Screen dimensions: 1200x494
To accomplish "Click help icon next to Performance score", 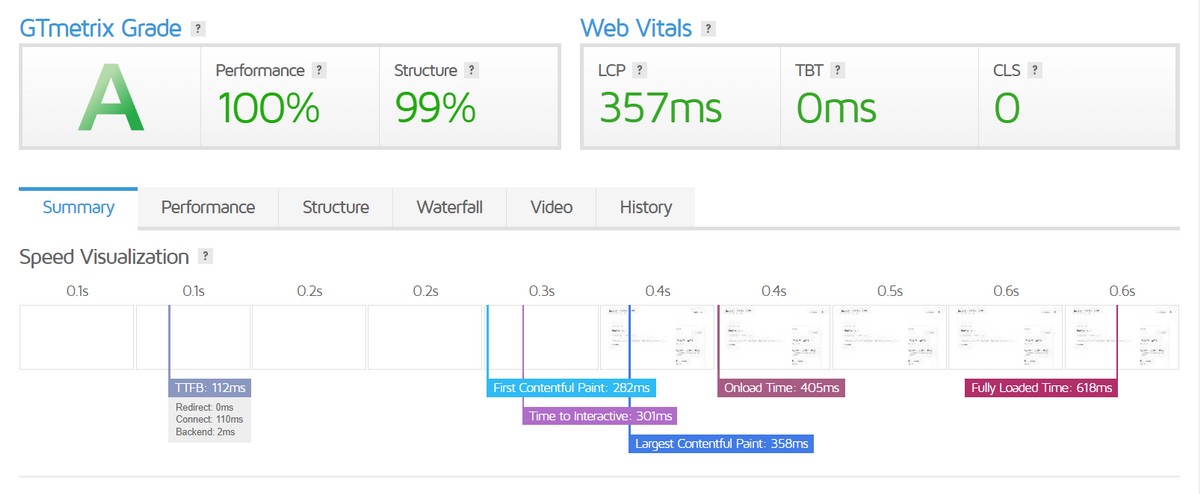I will [x=319, y=70].
